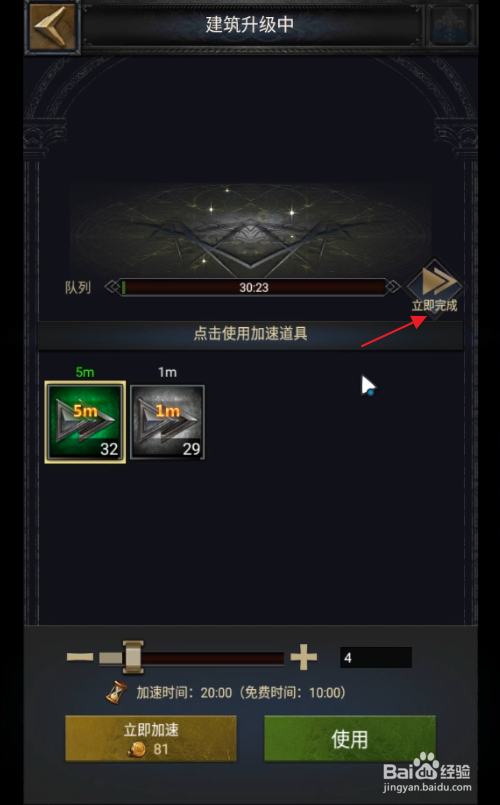This screenshot has height=805, width=500.
Task: Click the green 使用 button
Action: [x=350, y=738]
